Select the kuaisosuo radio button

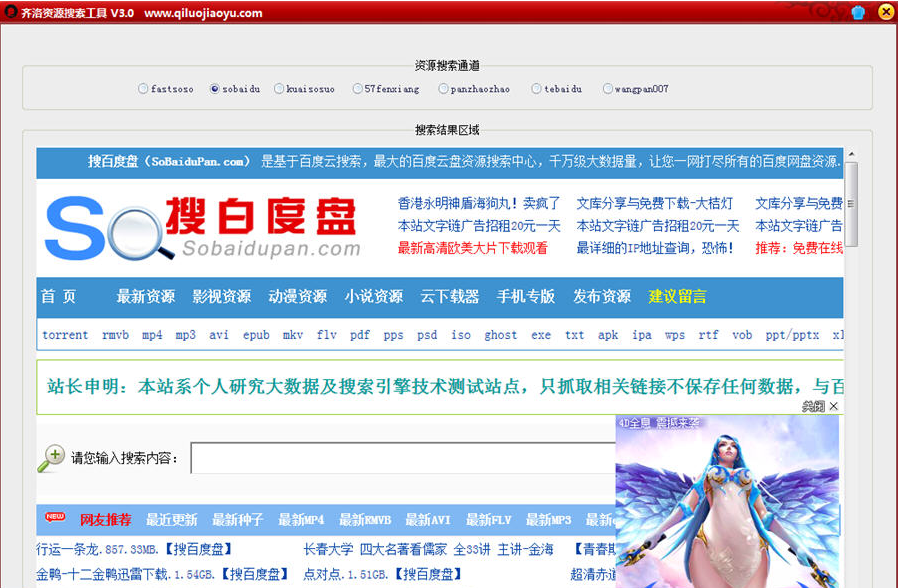(281, 89)
